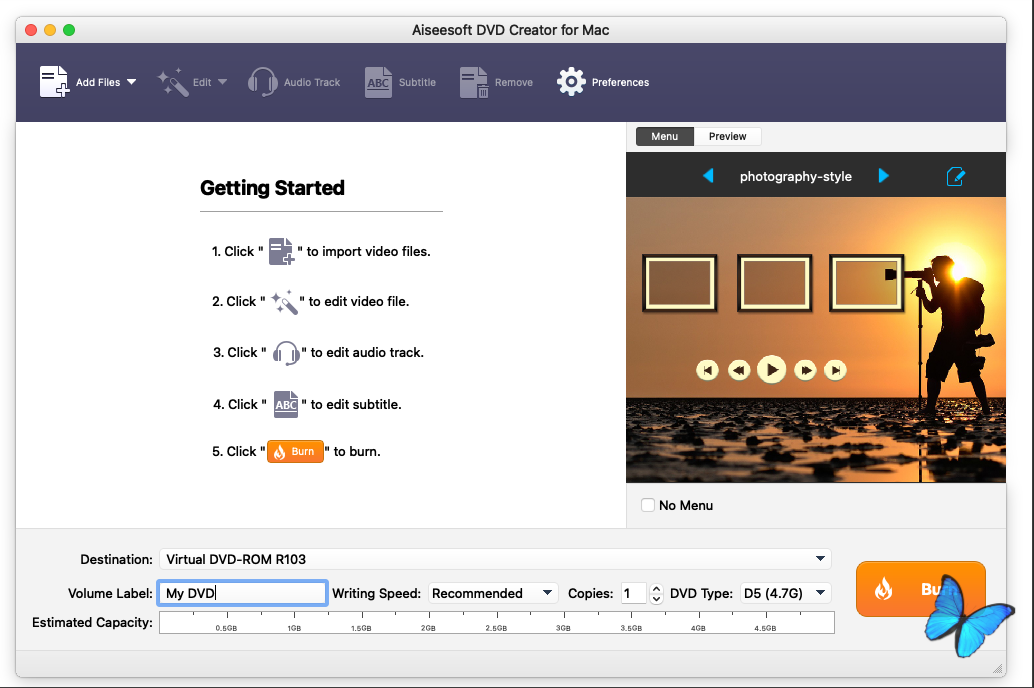Expand the Add Files dropdown arrow

coord(131,82)
